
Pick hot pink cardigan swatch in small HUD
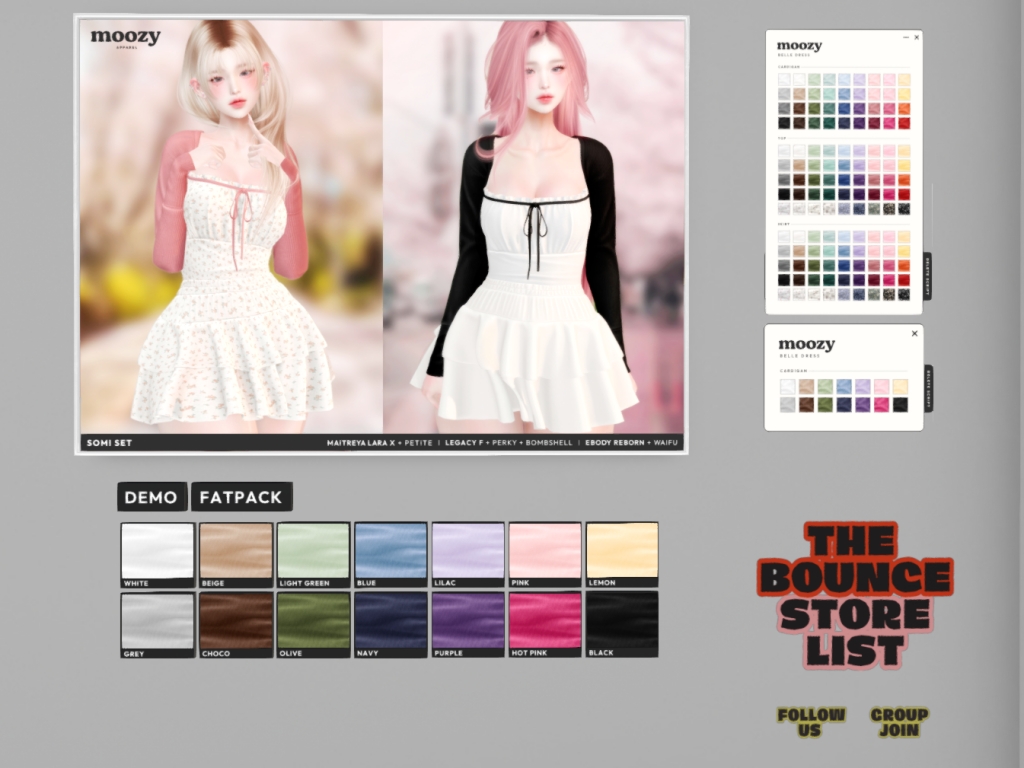882,405
